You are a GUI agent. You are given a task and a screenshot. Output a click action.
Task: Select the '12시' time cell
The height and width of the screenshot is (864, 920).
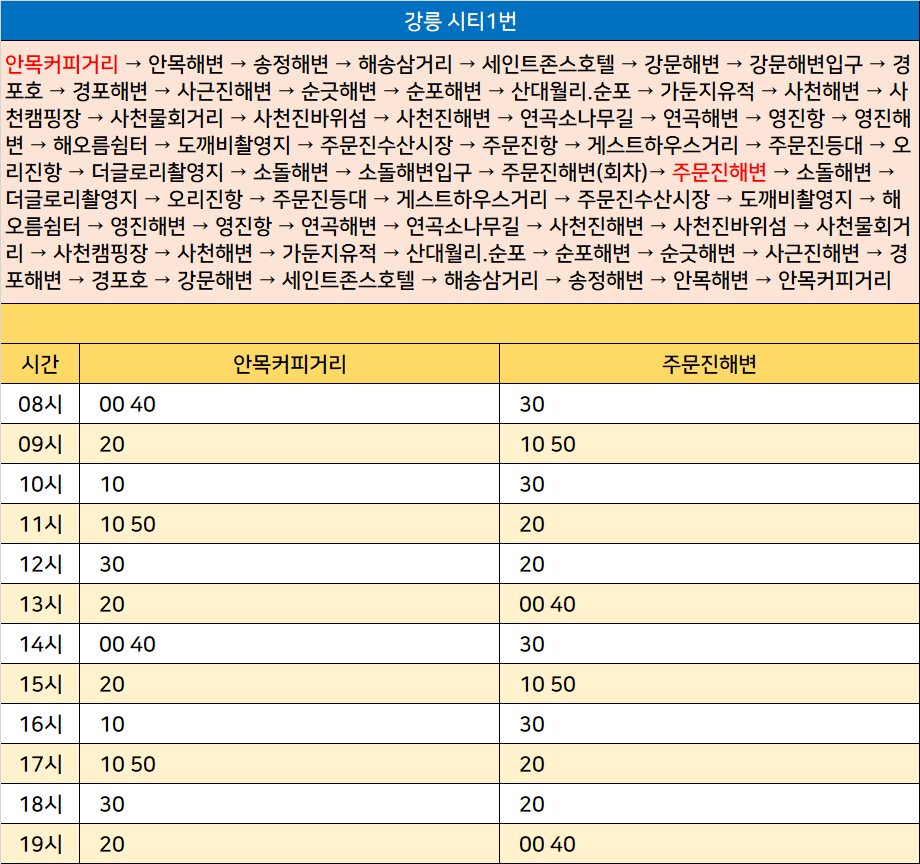[40, 564]
